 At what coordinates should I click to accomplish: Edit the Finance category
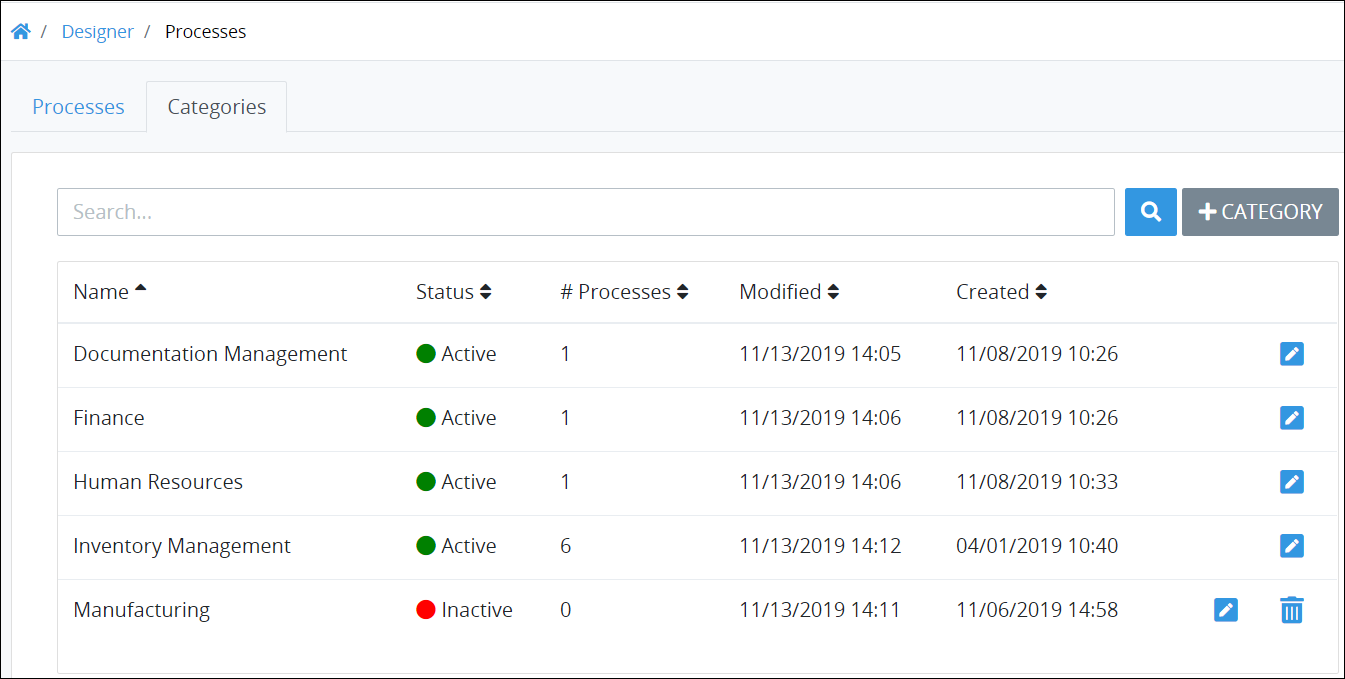(1292, 418)
